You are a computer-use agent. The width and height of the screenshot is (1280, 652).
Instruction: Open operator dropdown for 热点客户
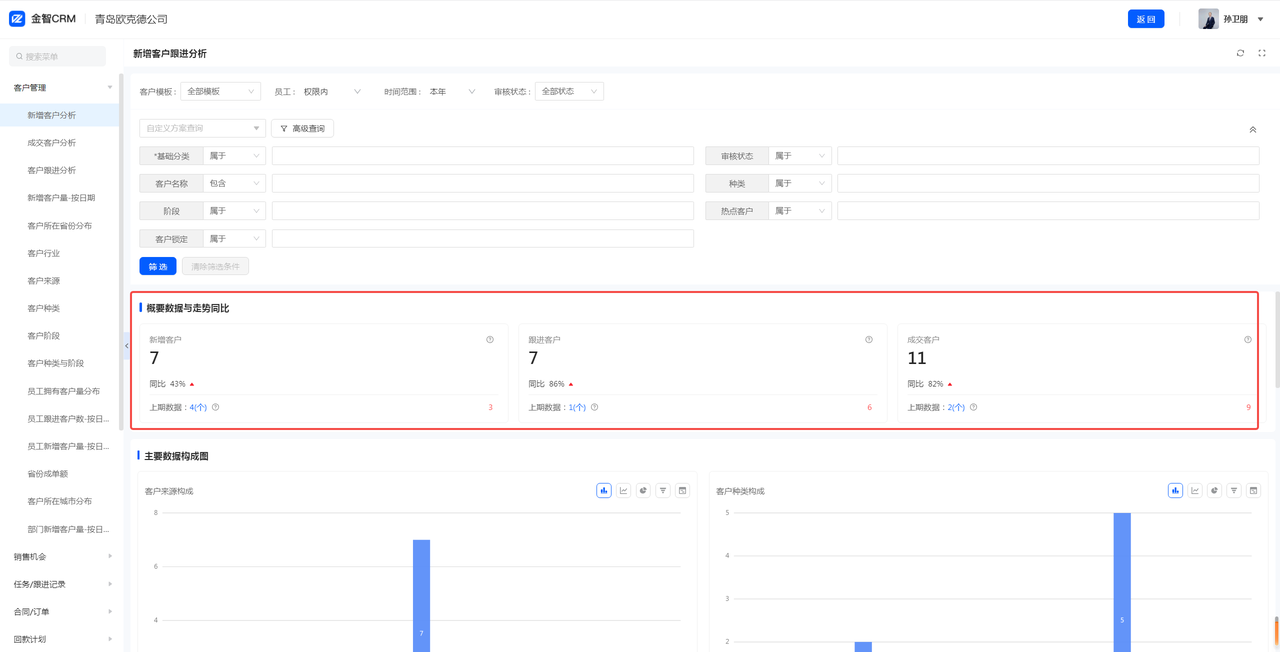click(799, 211)
